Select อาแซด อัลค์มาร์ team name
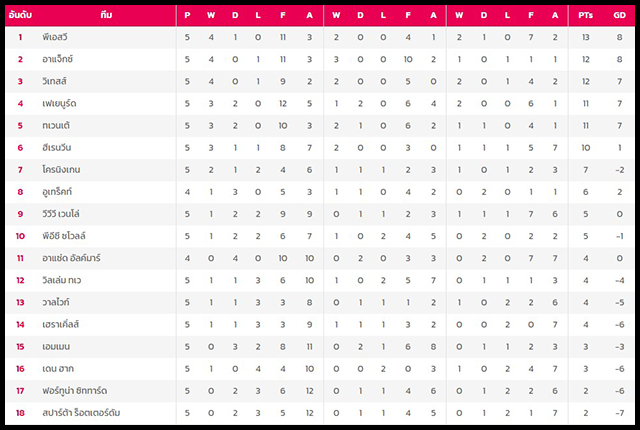 tap(71, 258)
